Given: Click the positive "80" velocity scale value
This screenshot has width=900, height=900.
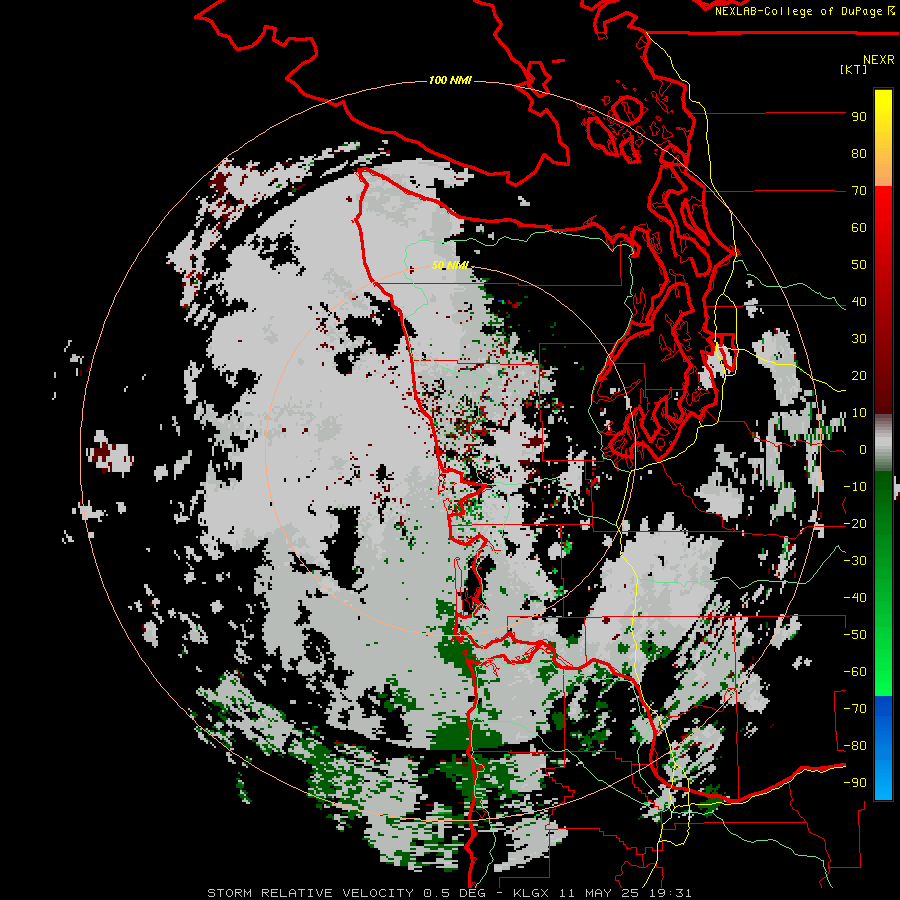Looking at the screenshot, I should pos(859,153).
